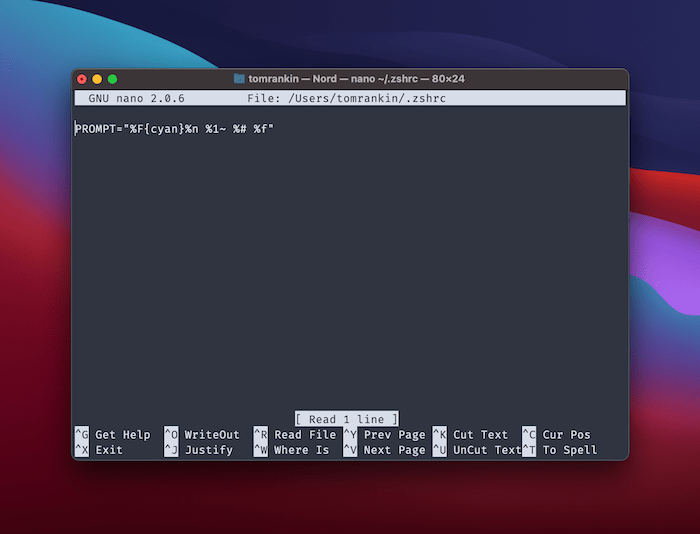Viewport: 700px width, 534px height.
Task: Click the 'GNU nano 2.0.6' header text
Action: click(x=136, y=98)
